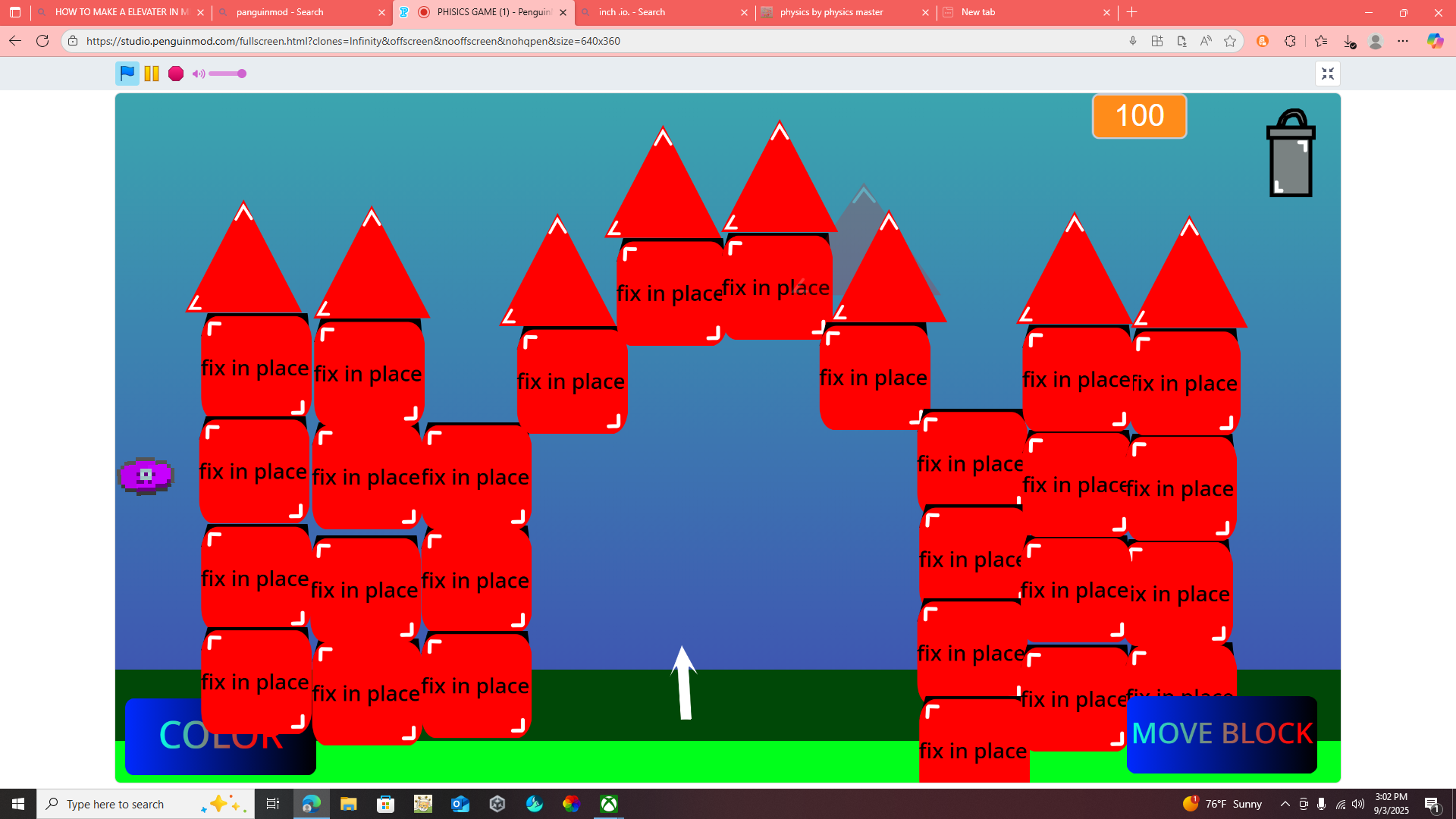Exit fullscreen with the collapse arrows icon

pos(1327,74)
